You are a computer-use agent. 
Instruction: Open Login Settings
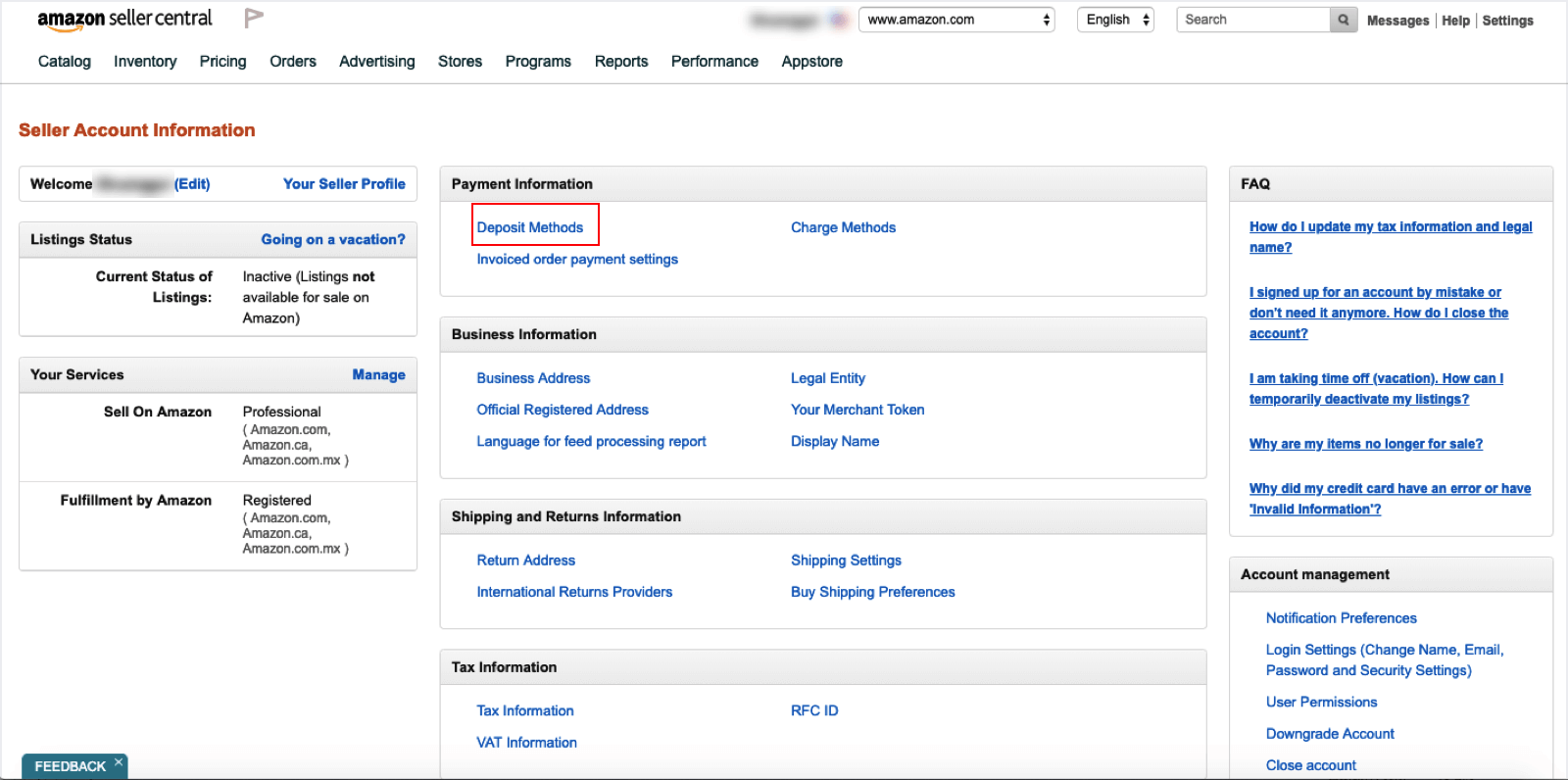(1385, 659)
